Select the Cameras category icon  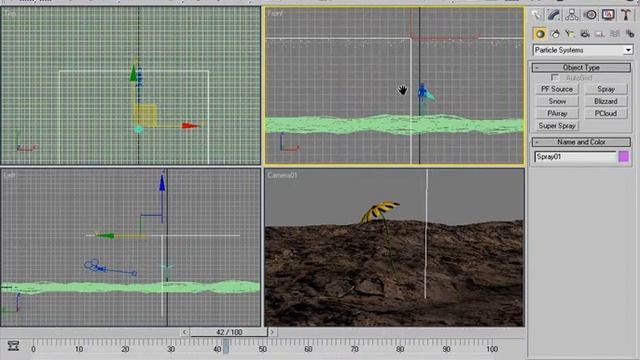[x=585, y=34]
